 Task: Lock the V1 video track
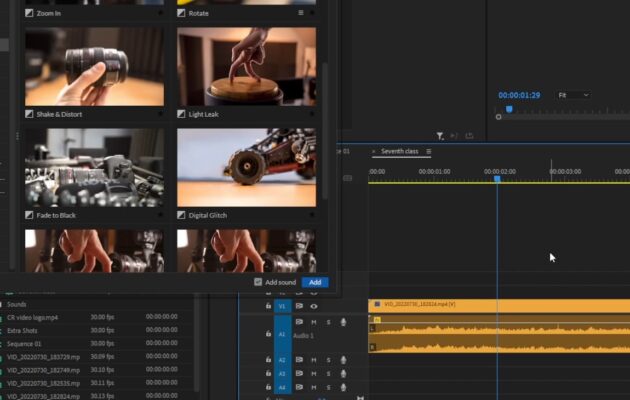point(268,306)
